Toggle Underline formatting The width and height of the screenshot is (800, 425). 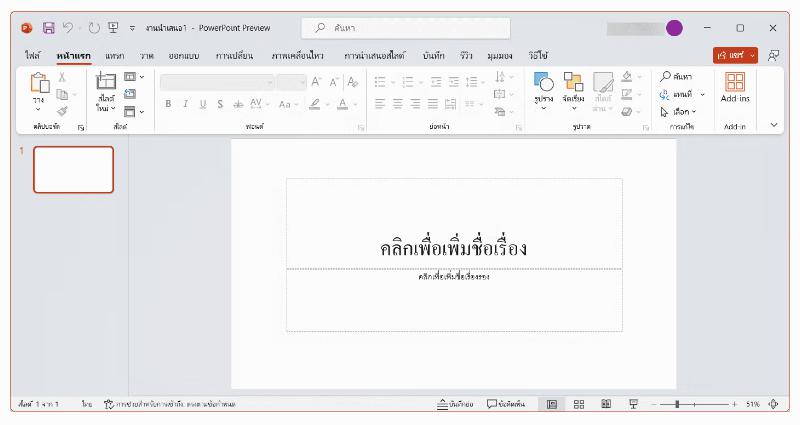click(x=203, y=104)
